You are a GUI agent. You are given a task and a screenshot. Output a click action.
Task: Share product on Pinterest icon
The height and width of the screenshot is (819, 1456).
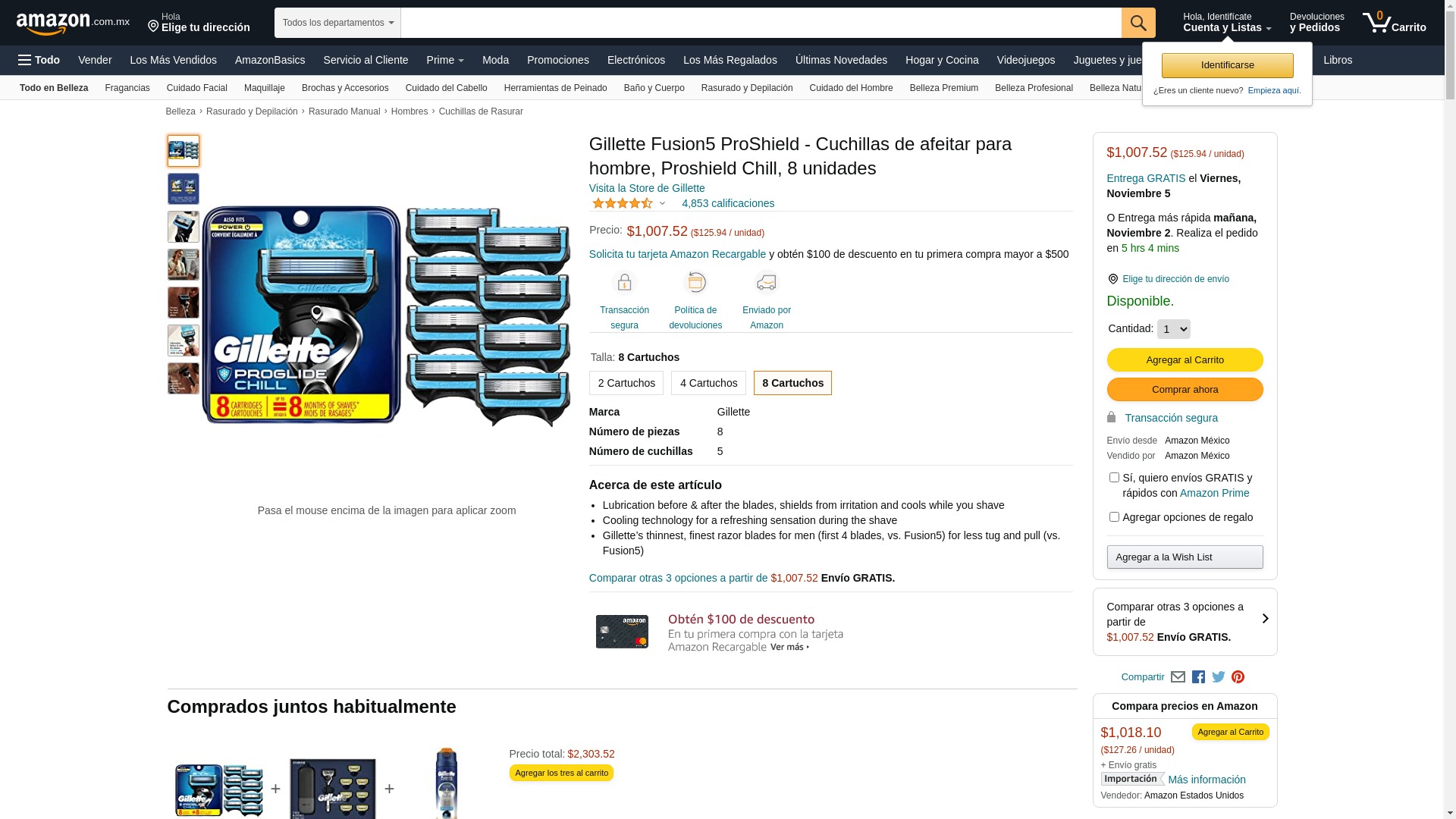point(1238,677)
